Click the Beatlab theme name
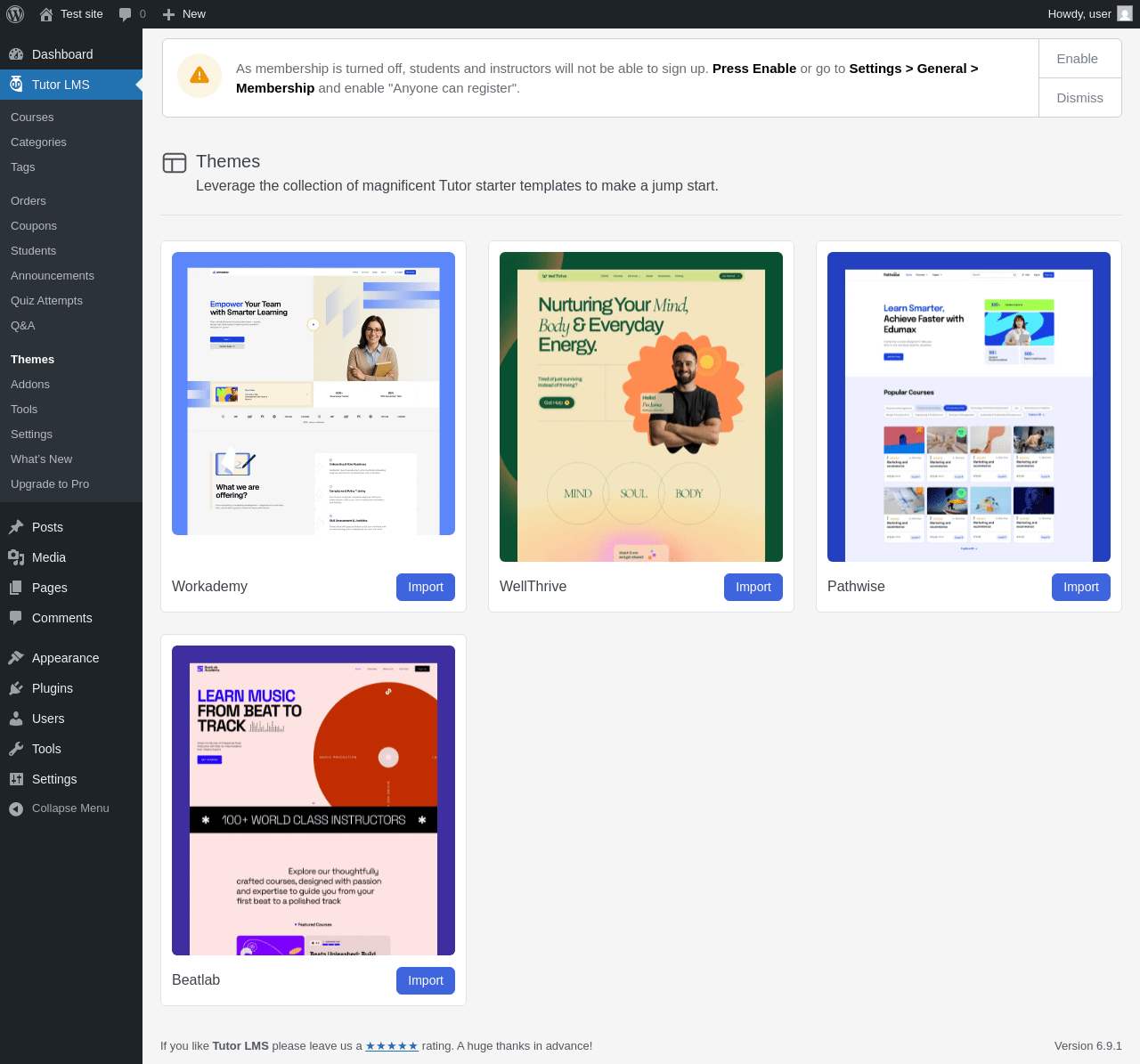 click(x=196, y=980)
